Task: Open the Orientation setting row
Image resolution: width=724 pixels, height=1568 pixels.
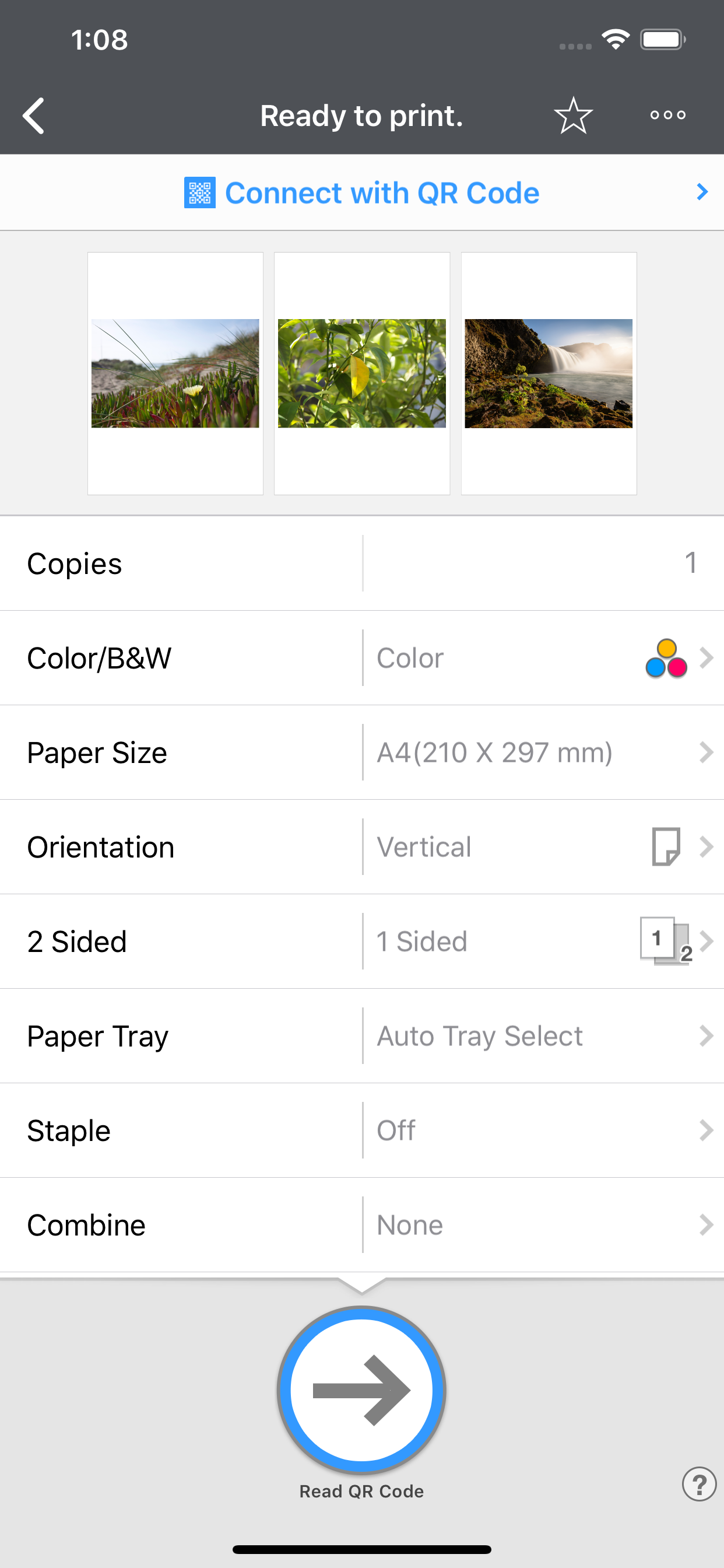Action: pyautogui.click(x=362, y=846)
